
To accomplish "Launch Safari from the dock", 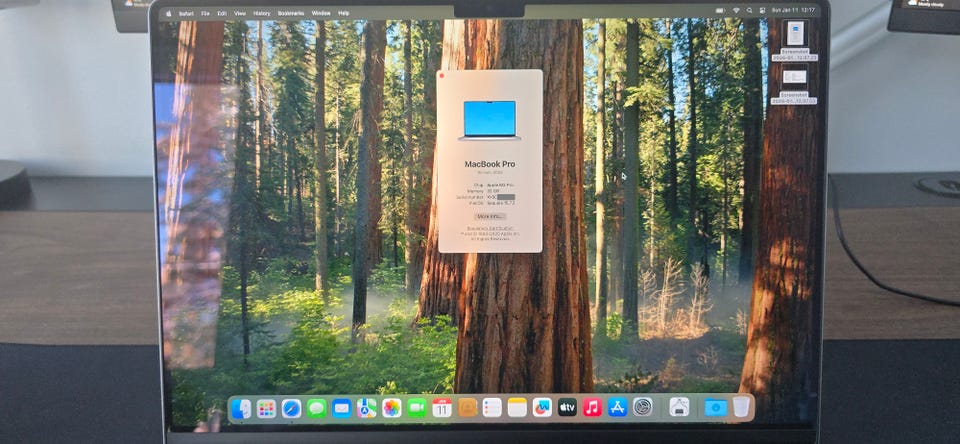I will pos(291,408).
